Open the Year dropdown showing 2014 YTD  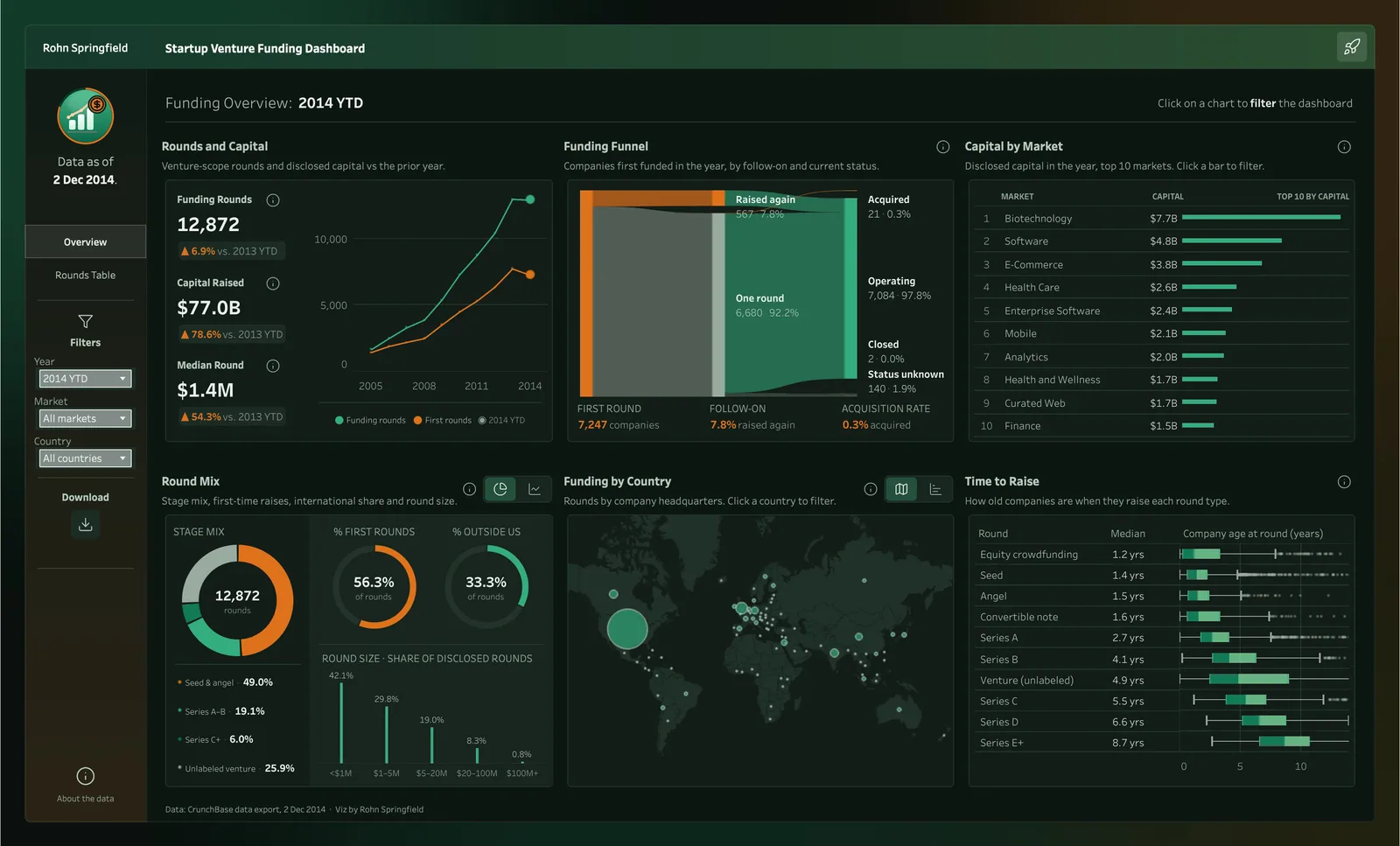coord(85,379)
